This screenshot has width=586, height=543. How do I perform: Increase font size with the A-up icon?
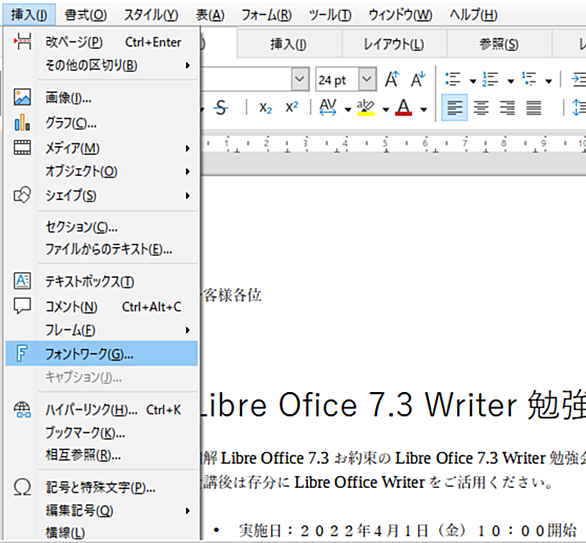[392, 79]
